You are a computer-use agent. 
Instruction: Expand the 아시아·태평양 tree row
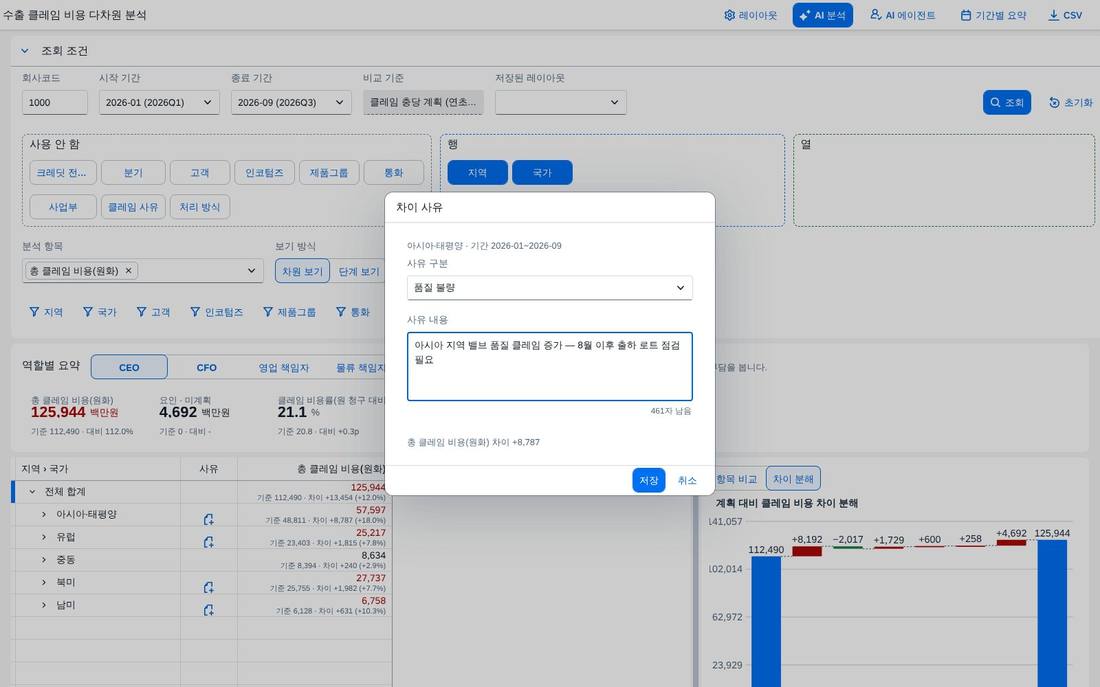tap(43, 514)
